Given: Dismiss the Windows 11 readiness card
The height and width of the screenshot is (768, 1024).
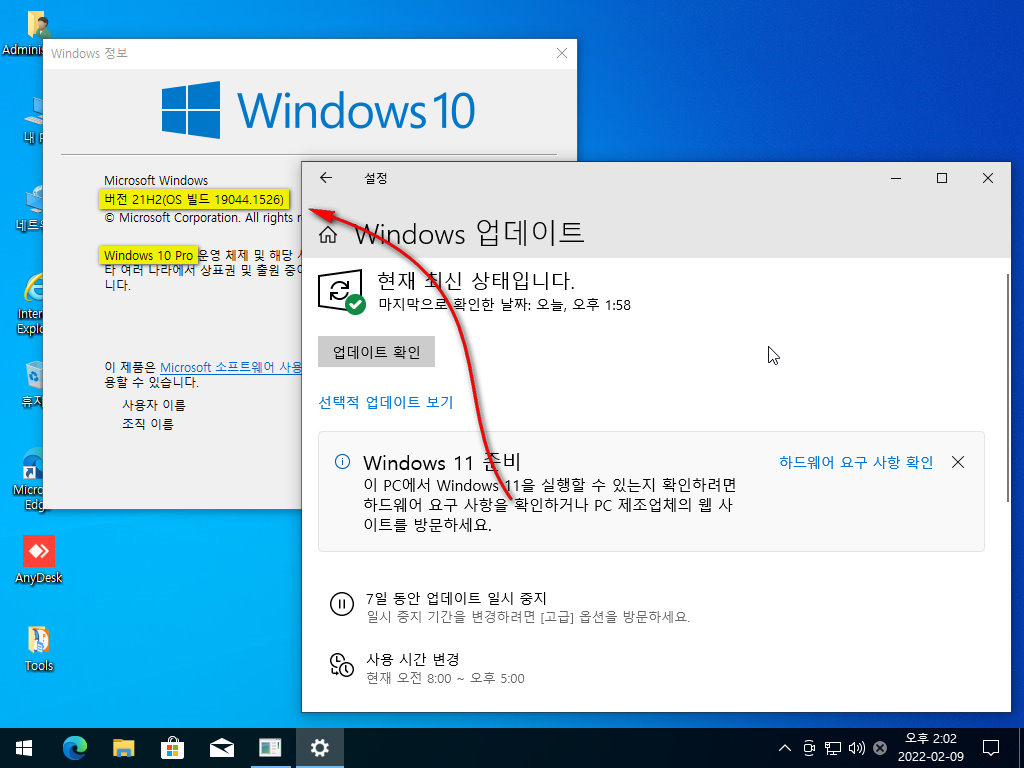Looking at the screenshot, I should pyautogui.click(x=957, y=462).
